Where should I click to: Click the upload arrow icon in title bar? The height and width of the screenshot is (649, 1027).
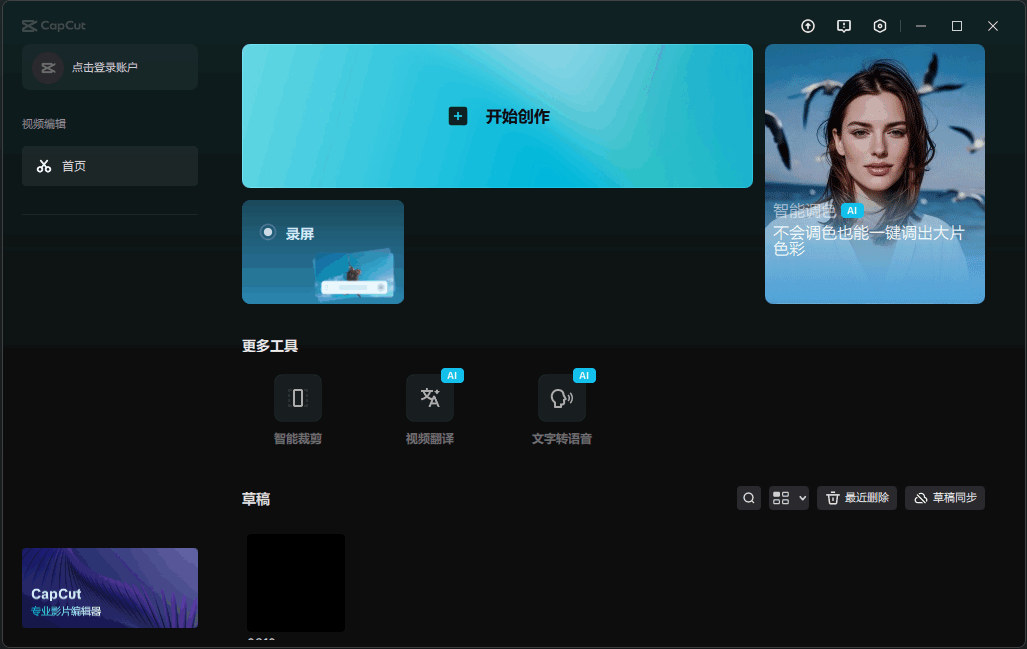point(808,26)
